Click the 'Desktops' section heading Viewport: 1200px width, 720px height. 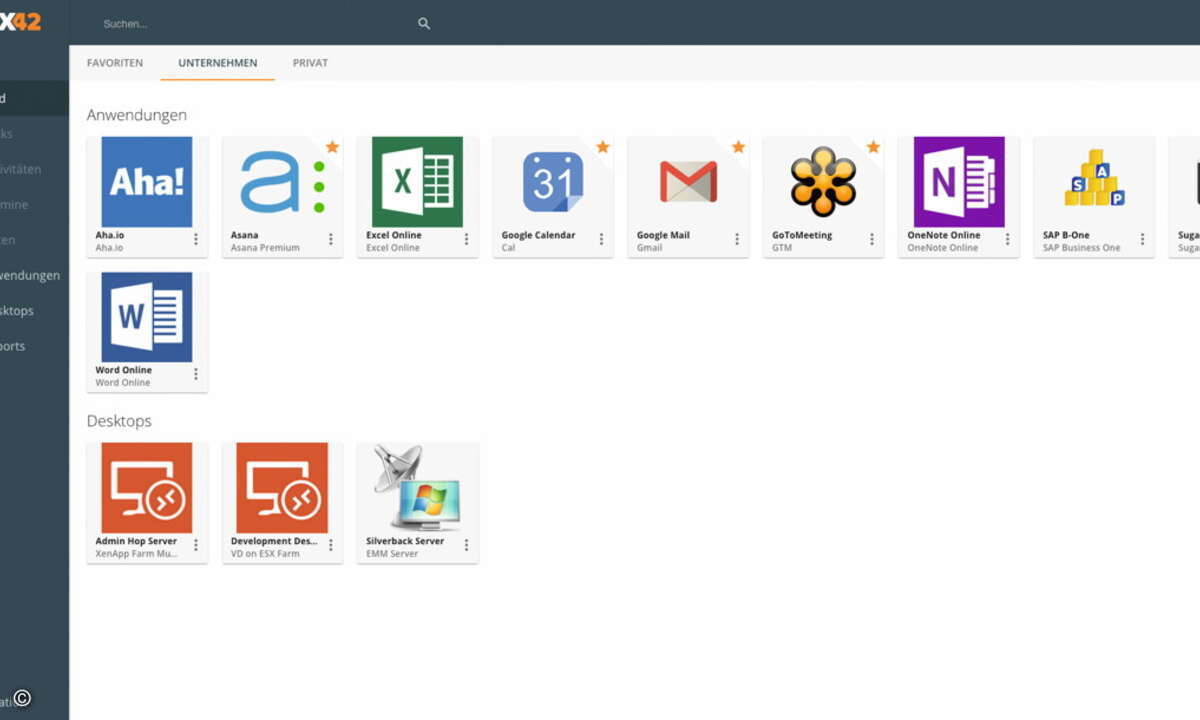click(119, 421)
